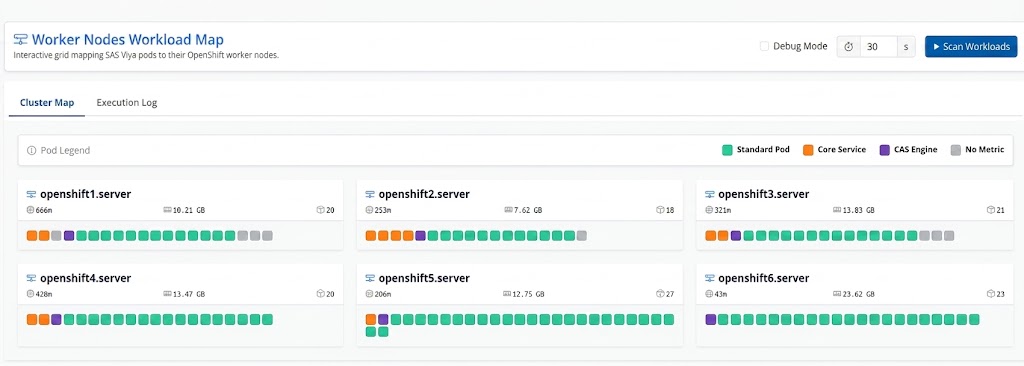Select the orange Core Service pod on openshift5.server
1024x366 pixels.
[371, 320]
